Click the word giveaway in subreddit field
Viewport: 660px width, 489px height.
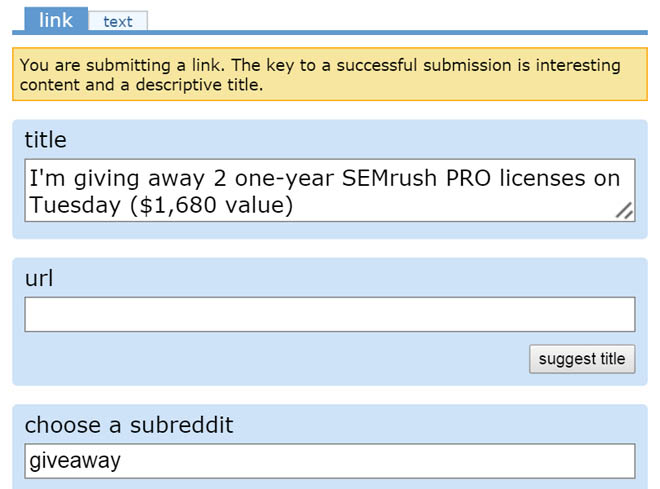(x=75, y=461)
